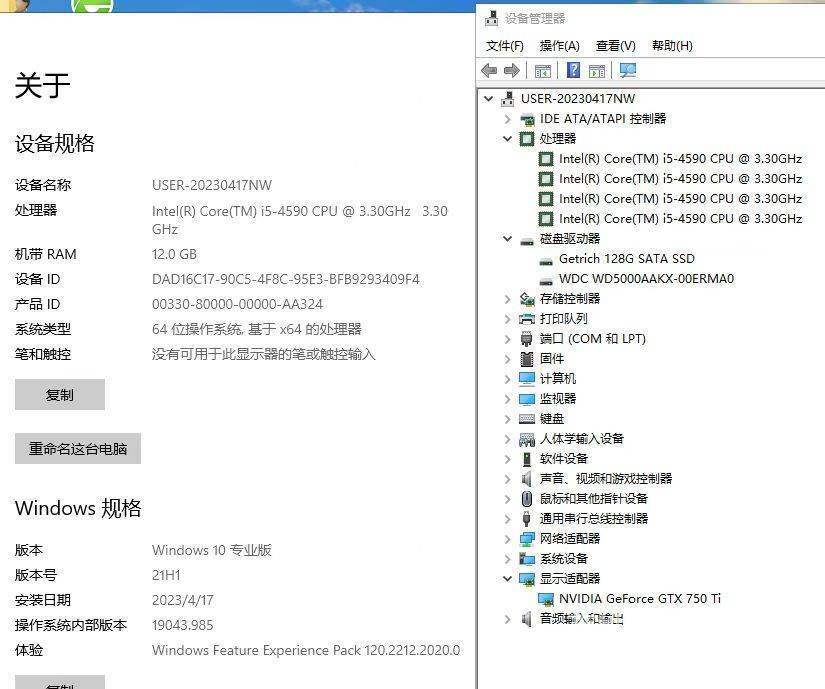
Task: Collapse the 显示适配器 display adapters node
Action: pos(508,579)
